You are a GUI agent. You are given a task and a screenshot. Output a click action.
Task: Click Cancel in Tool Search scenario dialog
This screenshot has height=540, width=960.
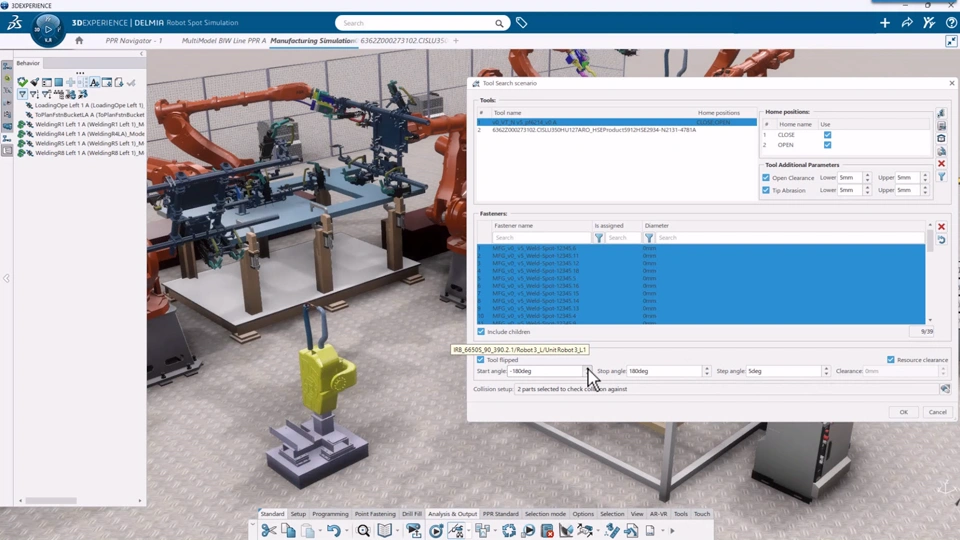(937, 412)
